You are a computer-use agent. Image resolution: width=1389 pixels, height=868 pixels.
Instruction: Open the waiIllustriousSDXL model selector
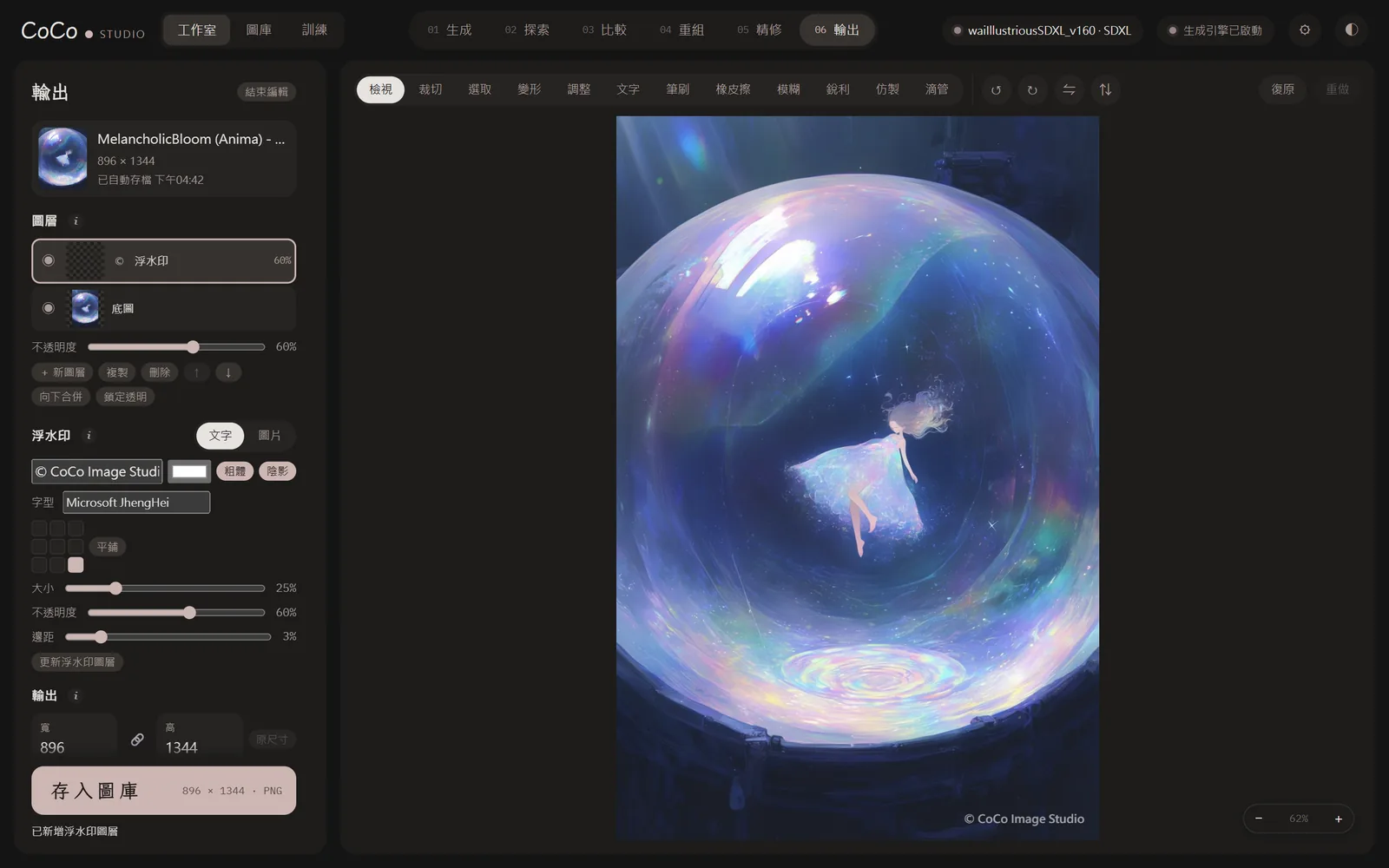pyautogui.click(x=1043, y=30)
